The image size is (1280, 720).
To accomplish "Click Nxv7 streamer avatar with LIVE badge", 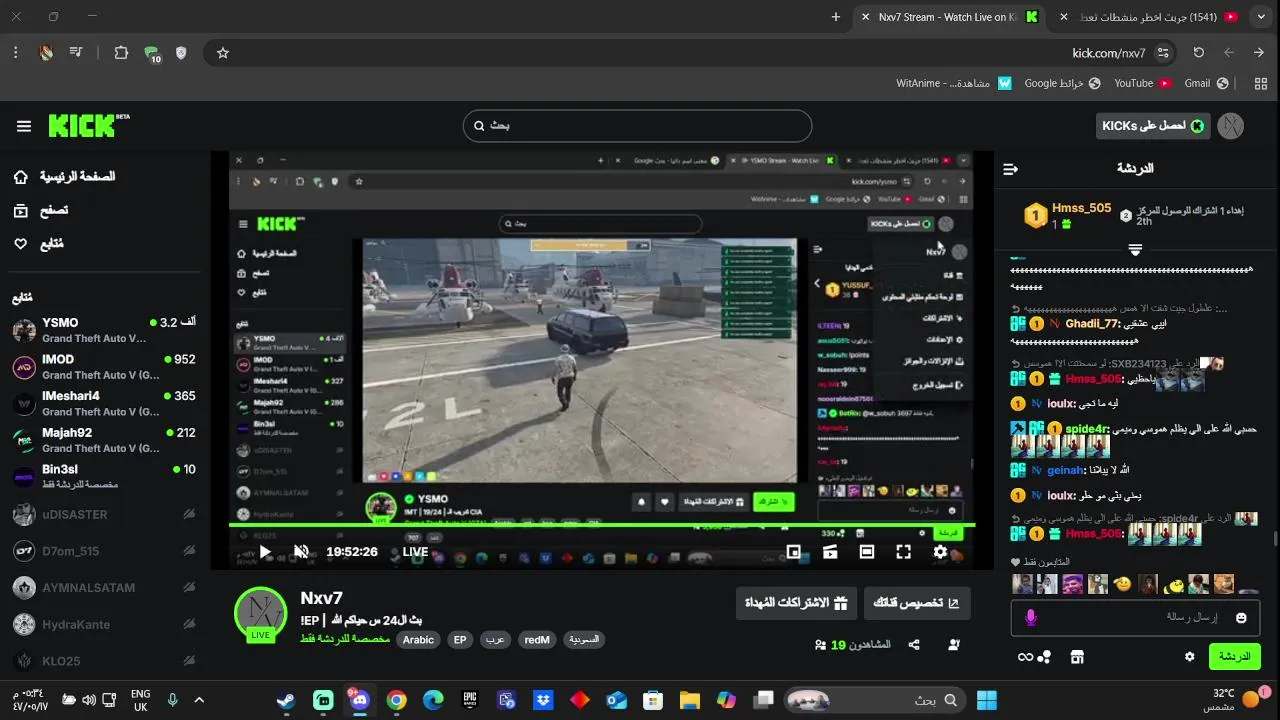I will click(260, 614).
